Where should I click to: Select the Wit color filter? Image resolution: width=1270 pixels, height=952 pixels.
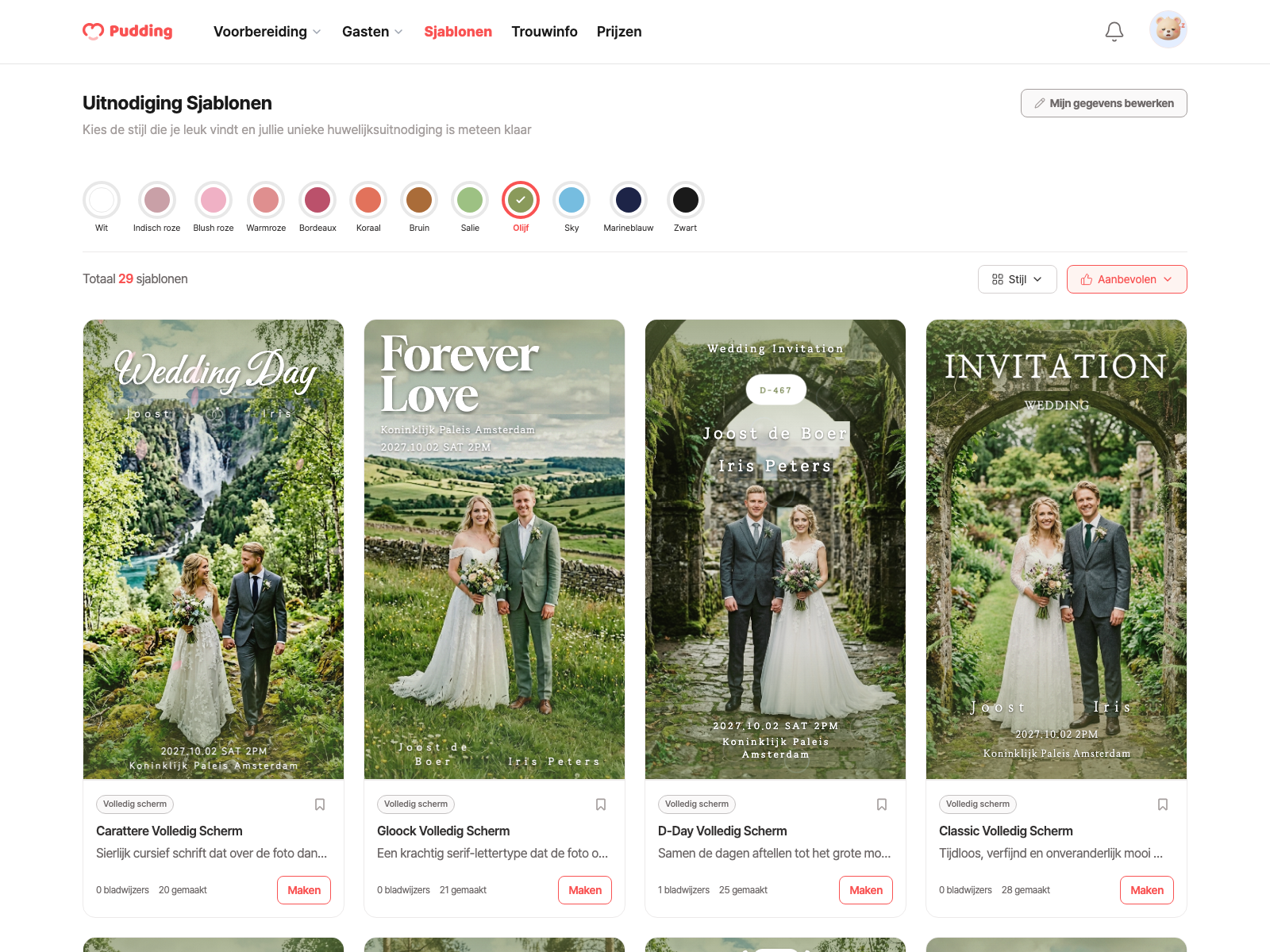(102, 200)
